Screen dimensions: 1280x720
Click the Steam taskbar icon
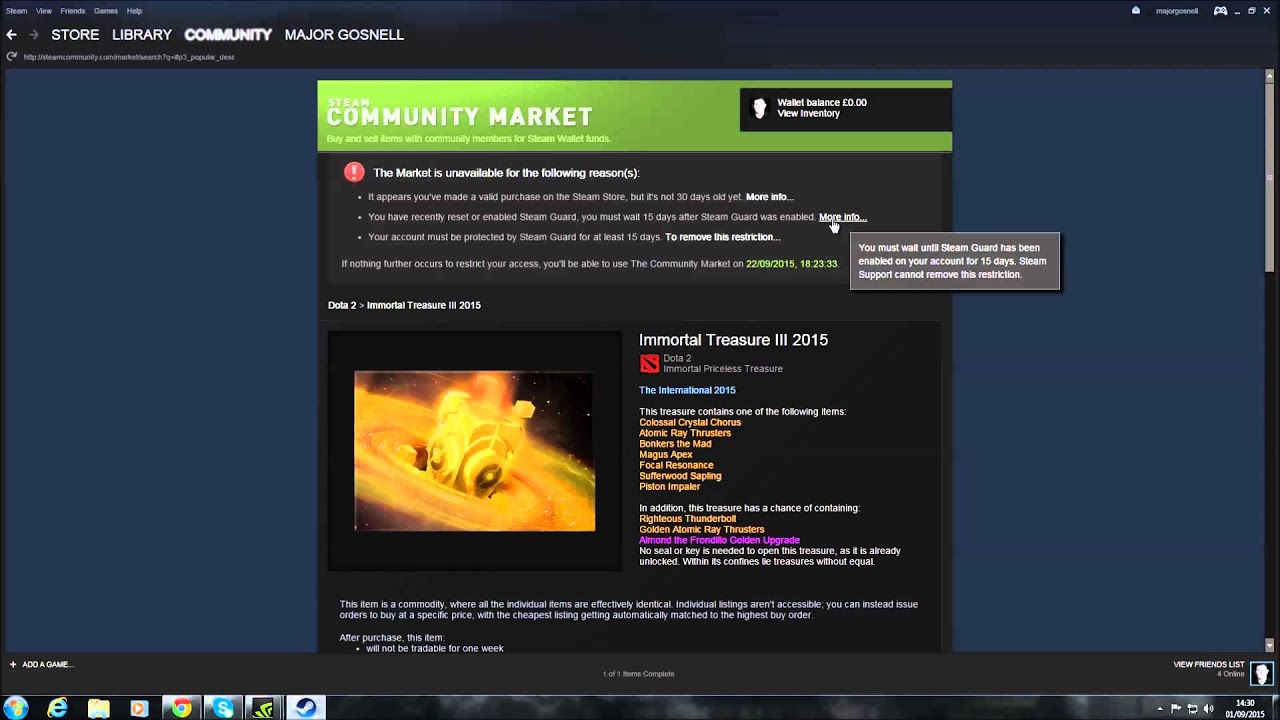click(305, 708)
